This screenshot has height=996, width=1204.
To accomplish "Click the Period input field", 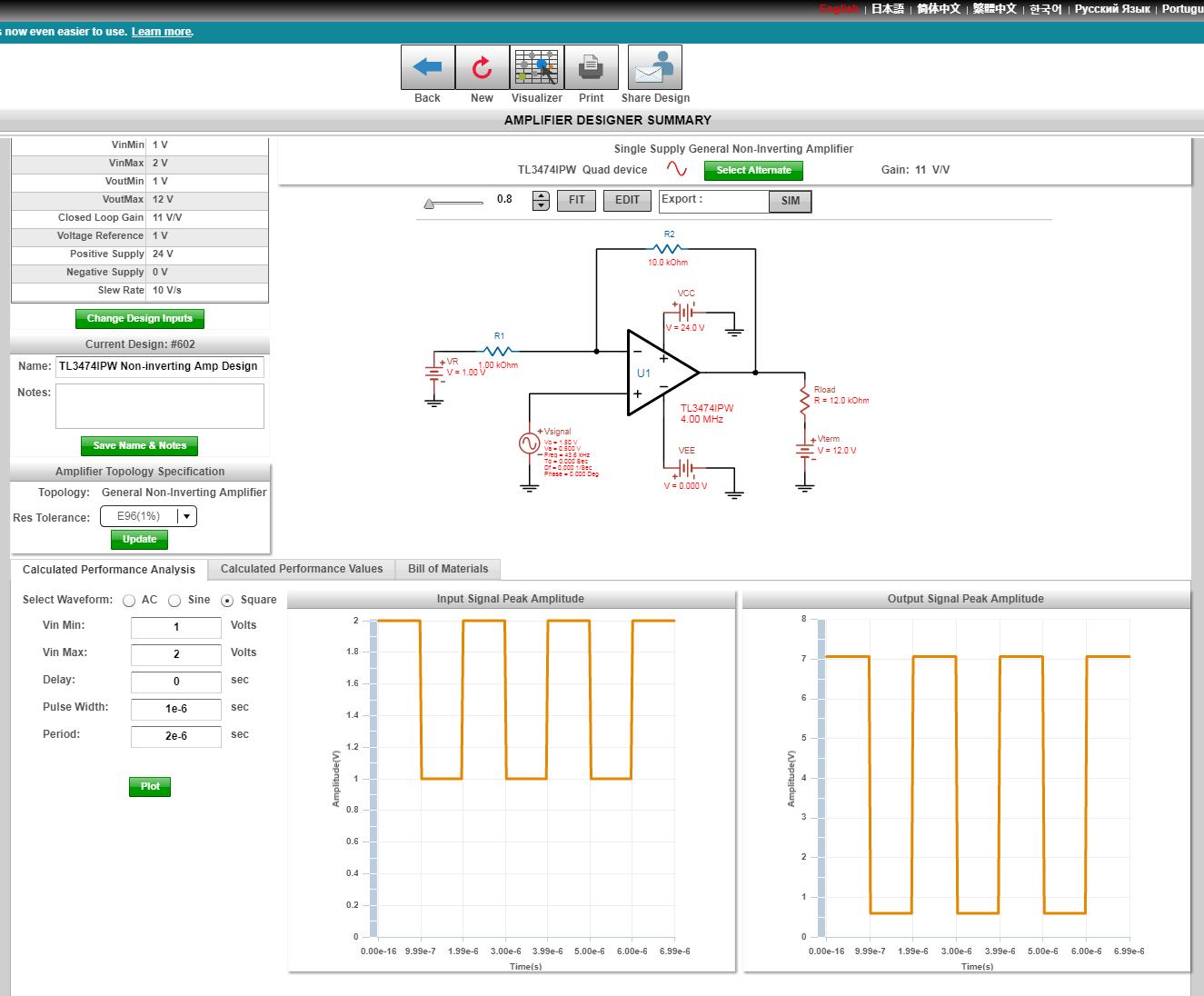I will pos(176,737).
